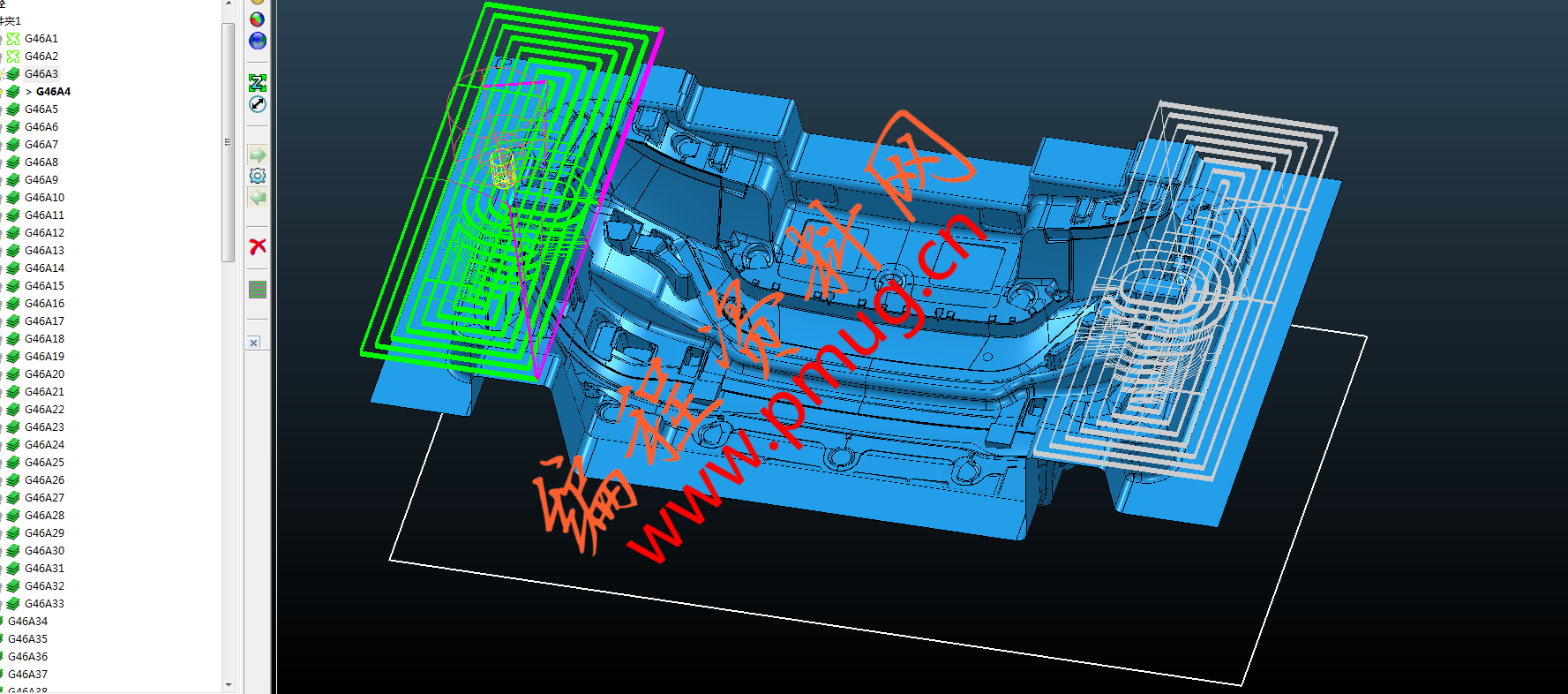Click the G46A31 entry
The height and width of the screenshot is (694, 1568).
point(44,569)
